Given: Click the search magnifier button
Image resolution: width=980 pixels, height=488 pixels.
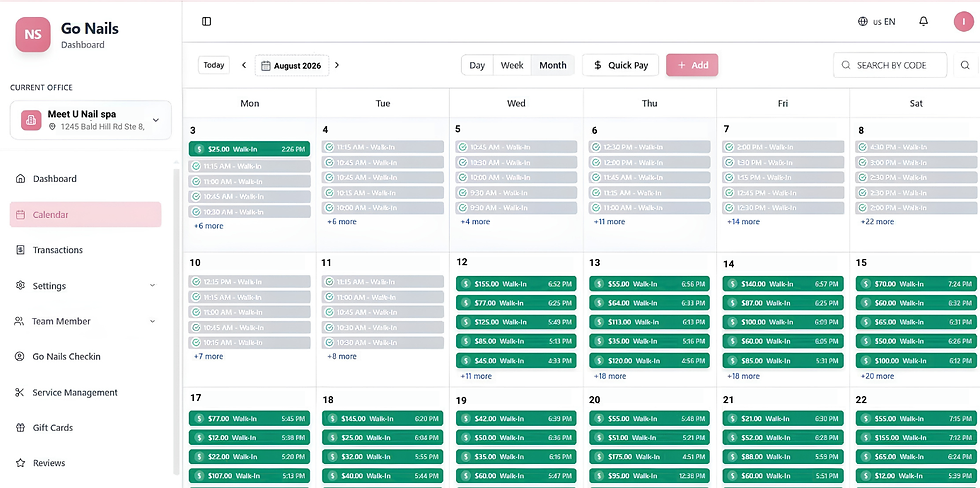Looking at the screenshot, I should (965, 65).
